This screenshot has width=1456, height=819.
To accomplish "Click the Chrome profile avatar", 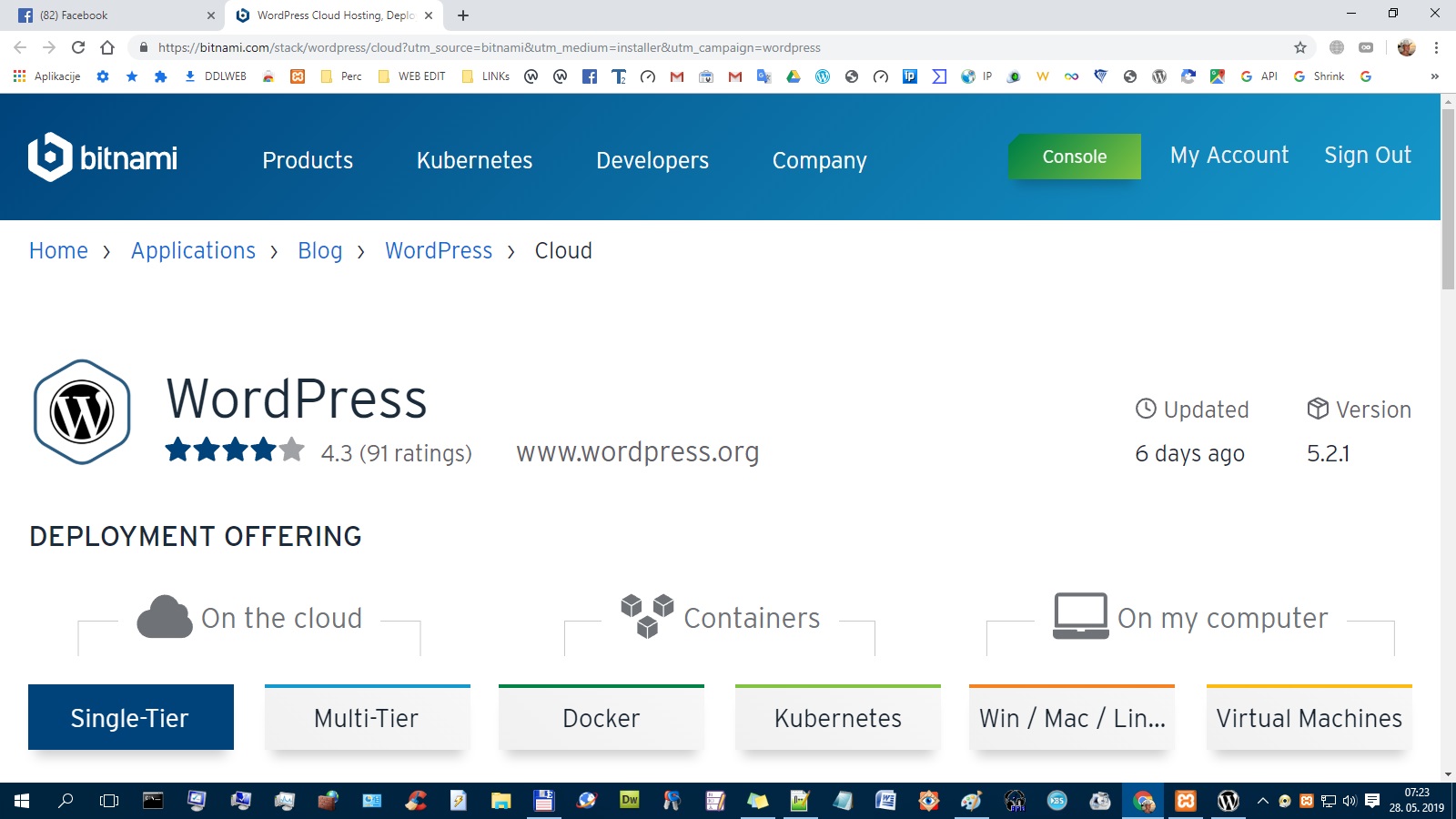I will coord(1407,47).
